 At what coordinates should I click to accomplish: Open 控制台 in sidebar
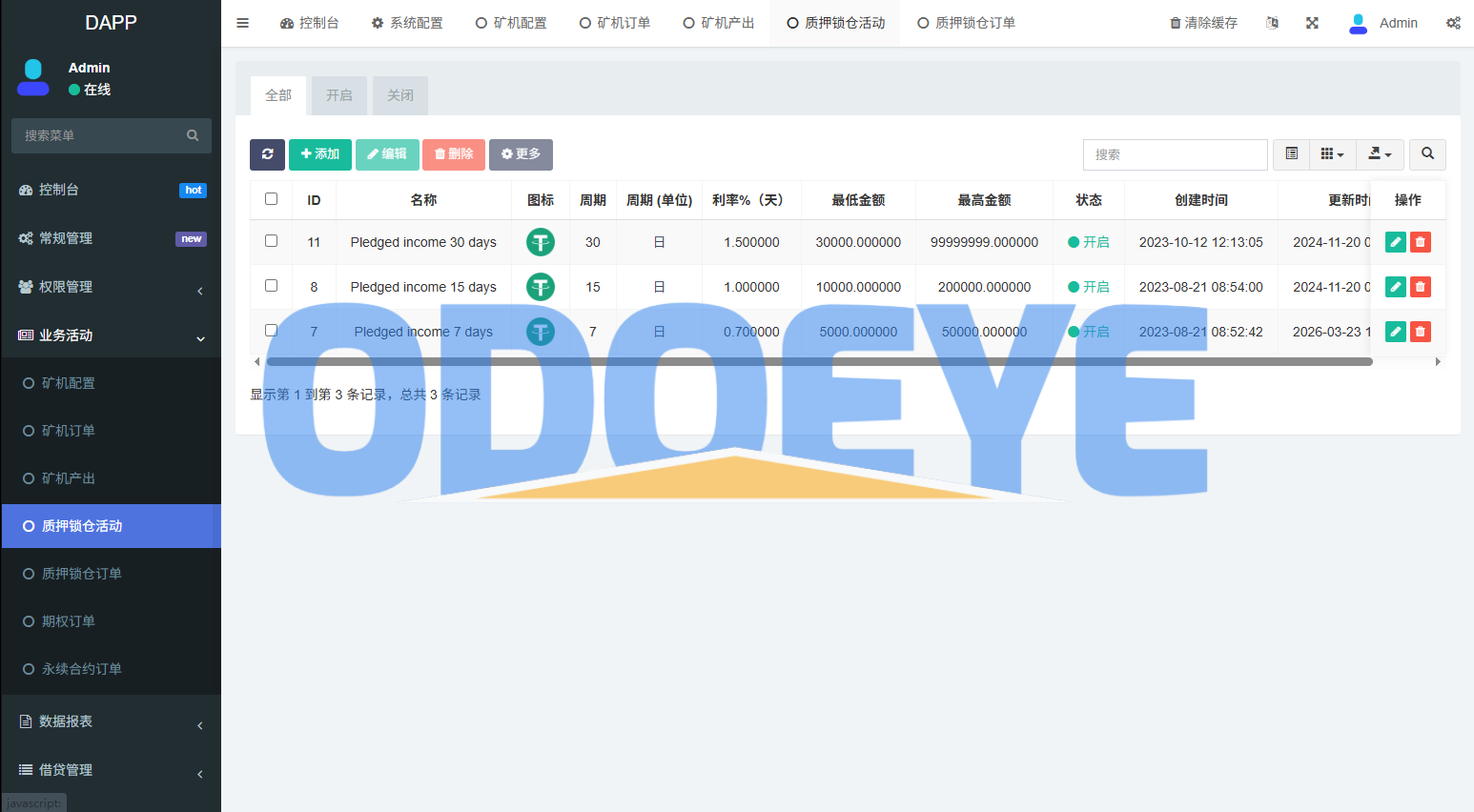pyautogui.click(x=111, y=190)
